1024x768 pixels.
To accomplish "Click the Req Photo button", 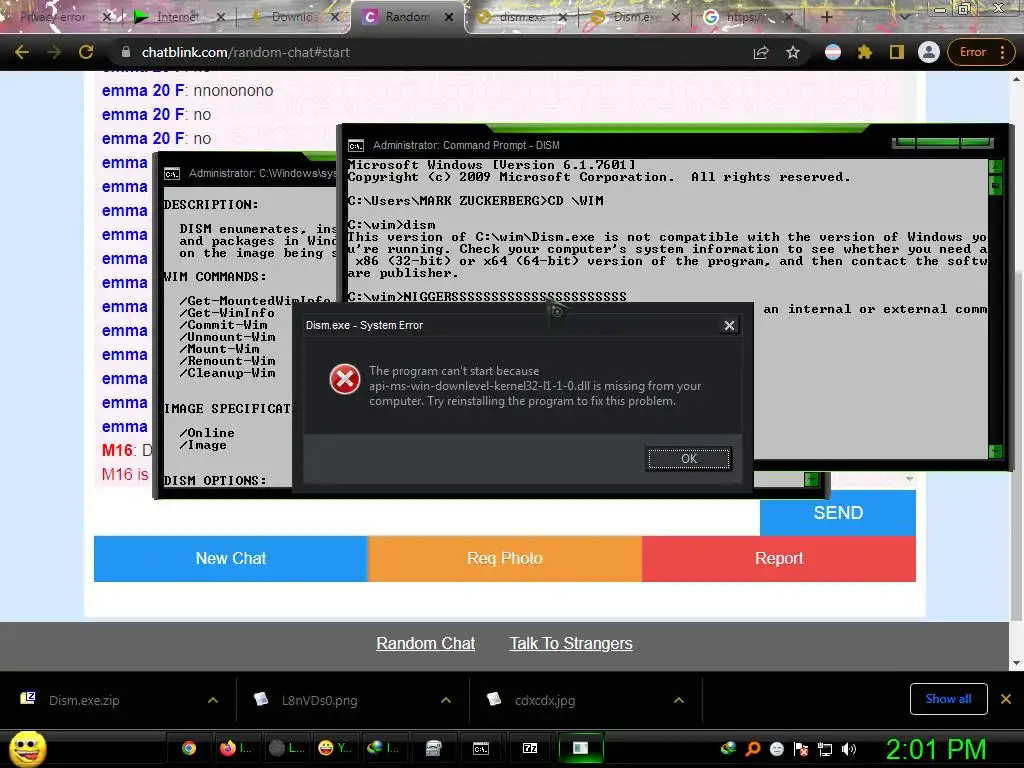I will click(x=505, y=558).
